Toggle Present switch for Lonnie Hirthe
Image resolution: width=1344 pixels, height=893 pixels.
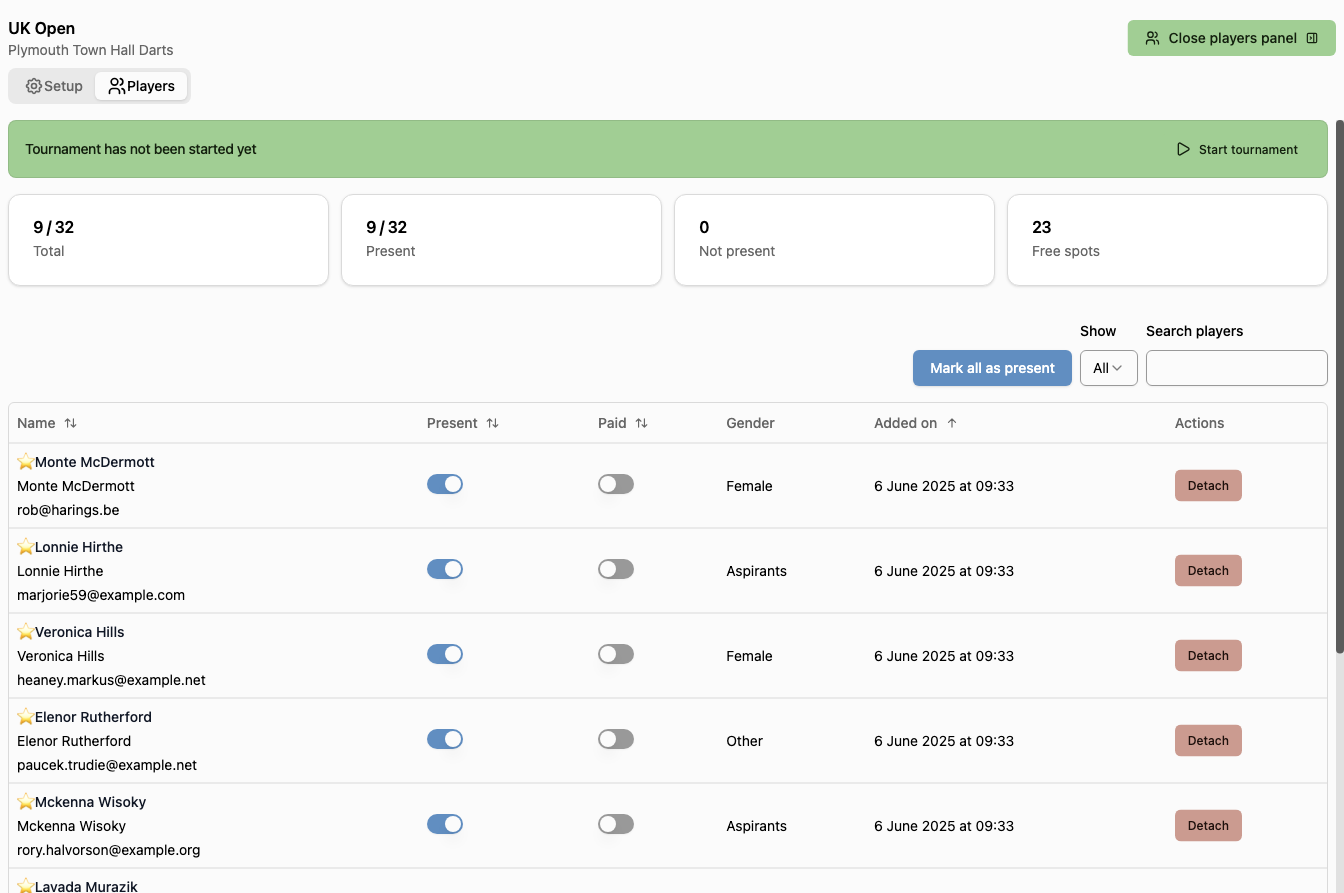445,569
